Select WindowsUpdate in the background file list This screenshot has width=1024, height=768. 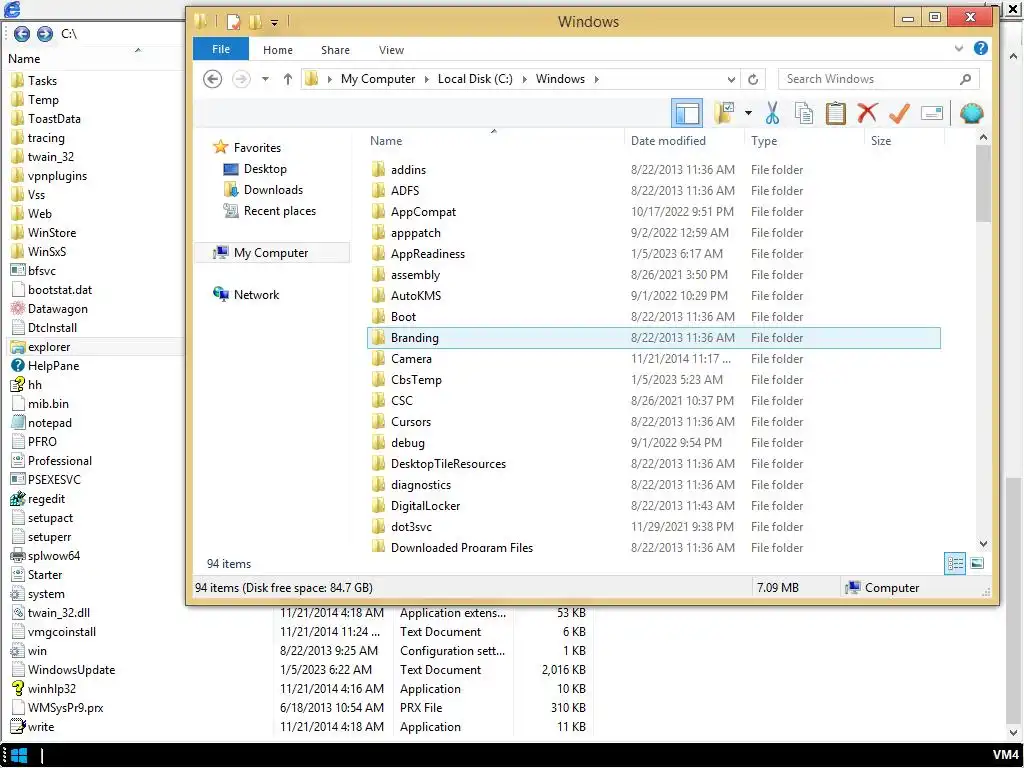(71, 670)
